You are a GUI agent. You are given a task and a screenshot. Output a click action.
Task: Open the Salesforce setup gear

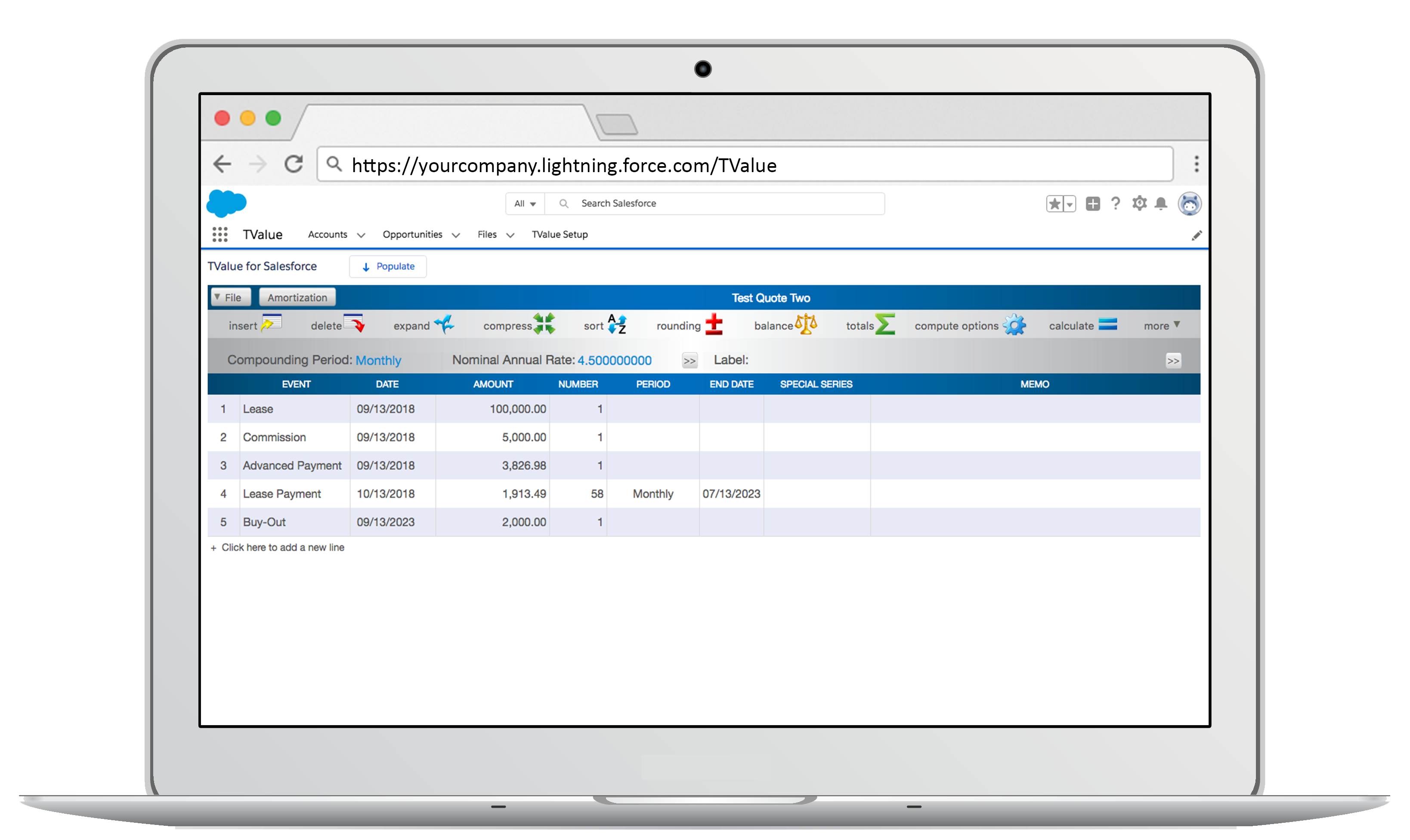point(1139,203)
